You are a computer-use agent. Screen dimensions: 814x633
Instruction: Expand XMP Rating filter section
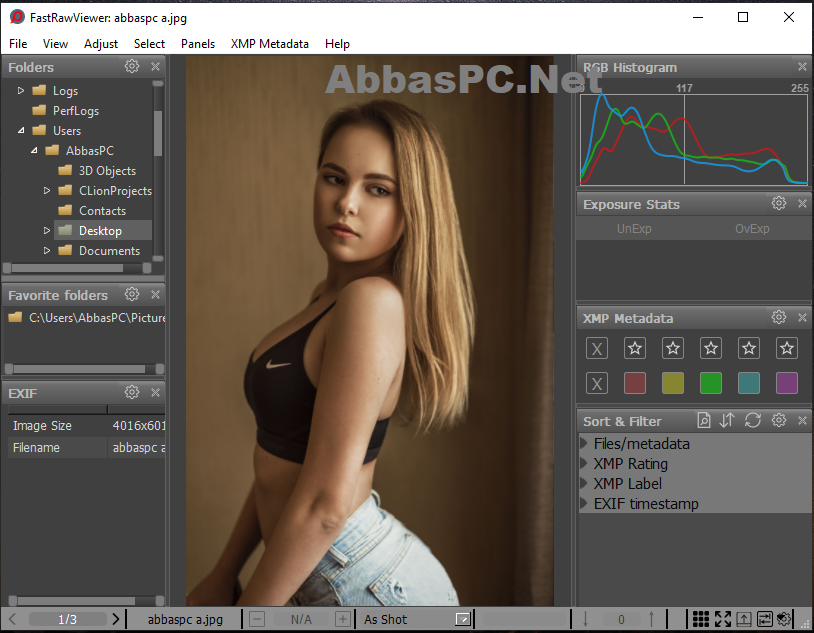[x=584, y=463]
